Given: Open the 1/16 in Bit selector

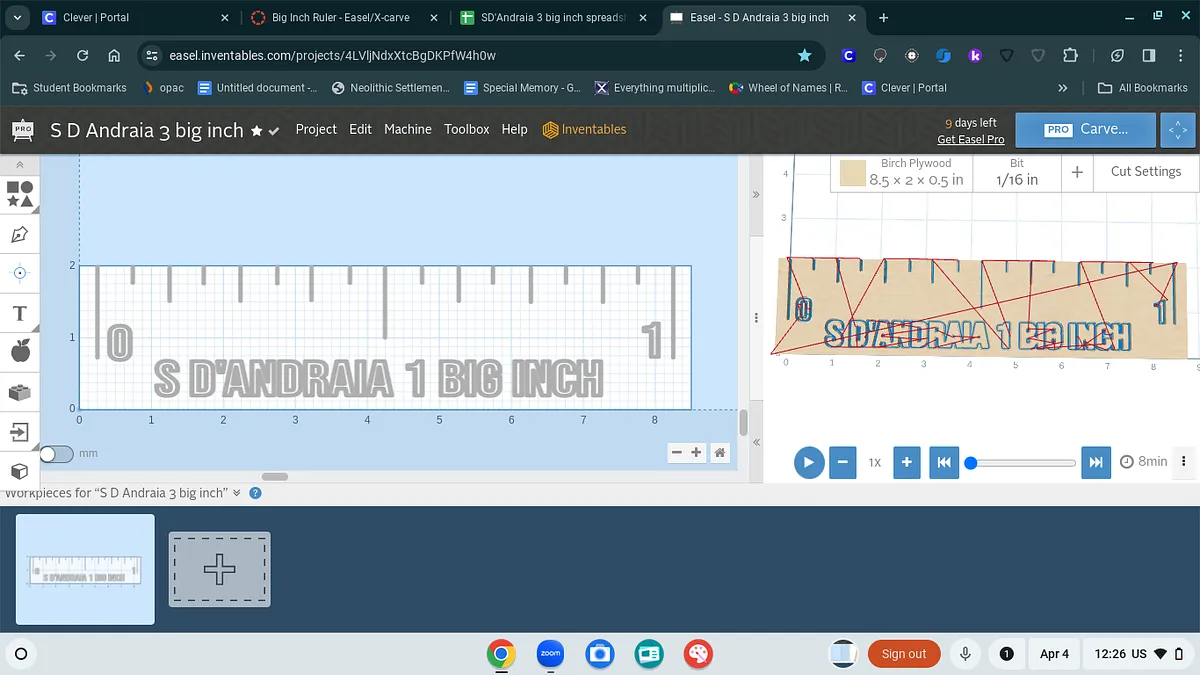Looking at the screenshot, I should pos(1016,172).
